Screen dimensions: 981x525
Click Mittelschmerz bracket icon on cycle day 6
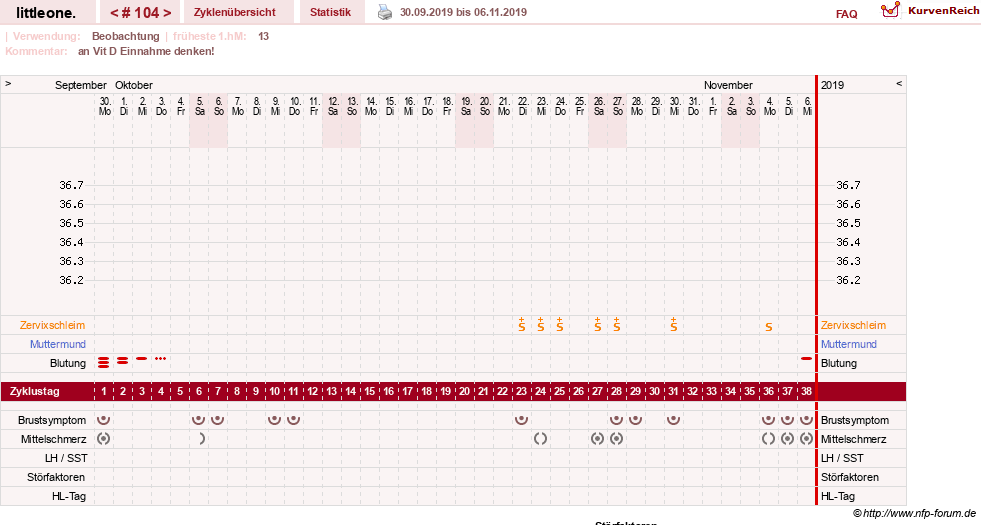pyautogui.click(x=201, y=439)
